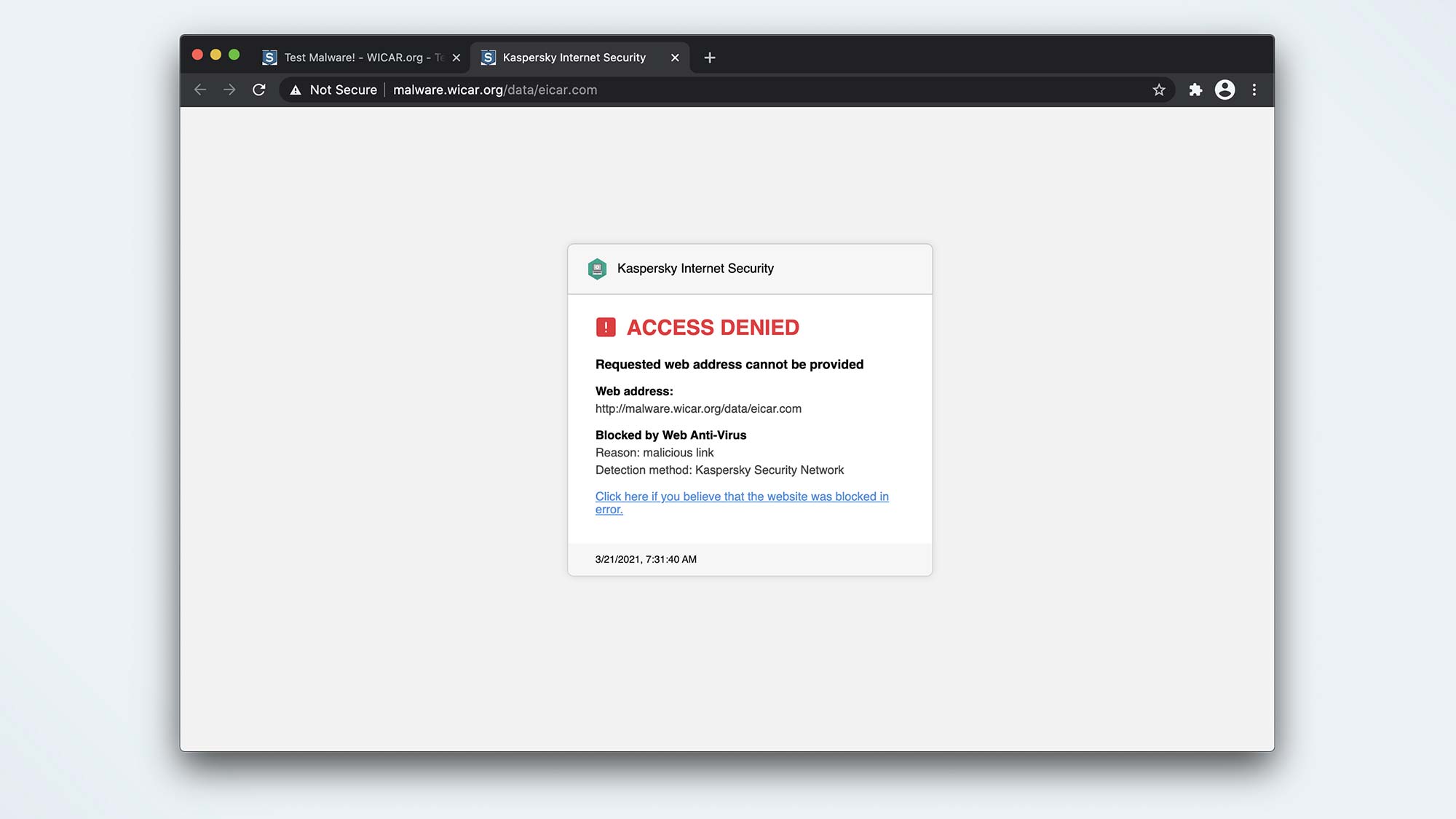This screenshot has width=1456, height=819.
Task: Close the Test Malware! WICAR.org tab
Action: 456,58
